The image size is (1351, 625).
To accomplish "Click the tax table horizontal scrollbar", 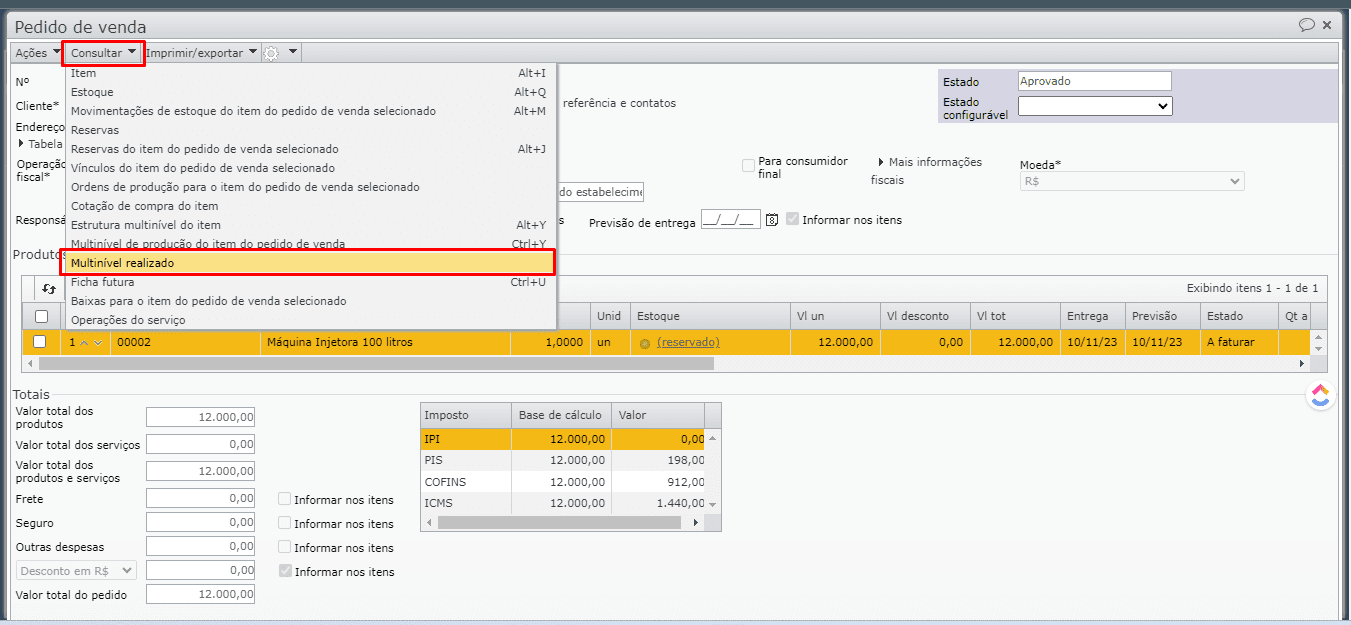I will point(560,522).
